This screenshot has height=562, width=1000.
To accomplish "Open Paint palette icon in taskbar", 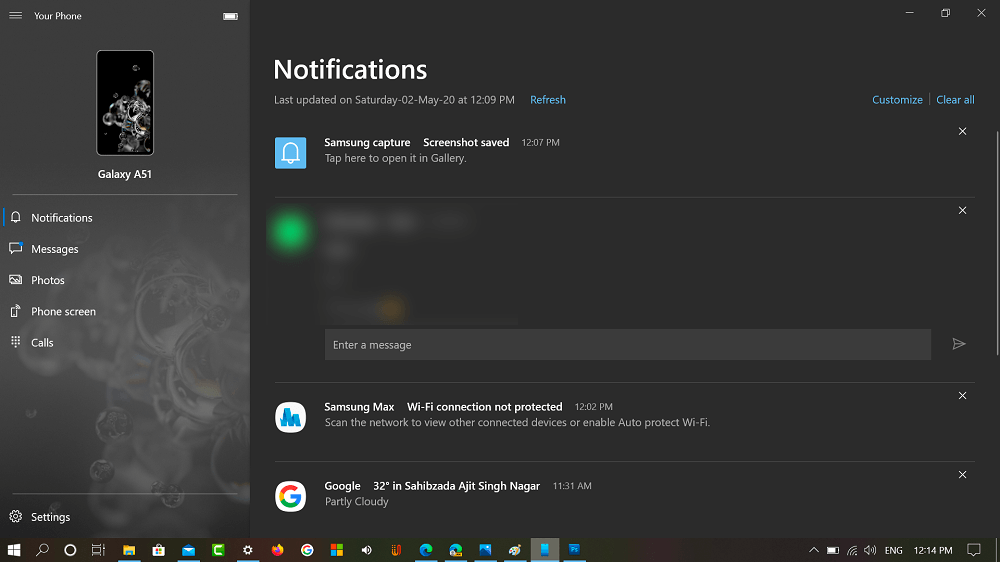I will point(515,550).
